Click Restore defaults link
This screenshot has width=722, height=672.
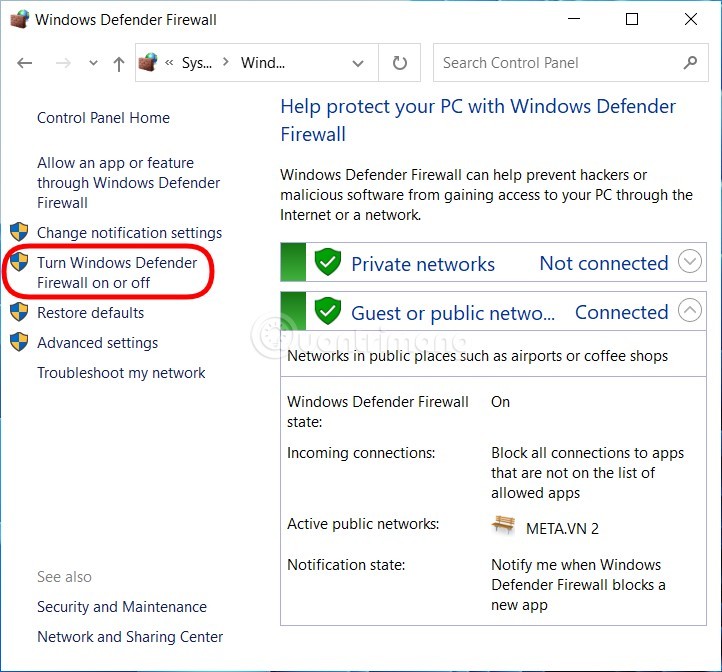pyautogui.click(x=90, y=313)
